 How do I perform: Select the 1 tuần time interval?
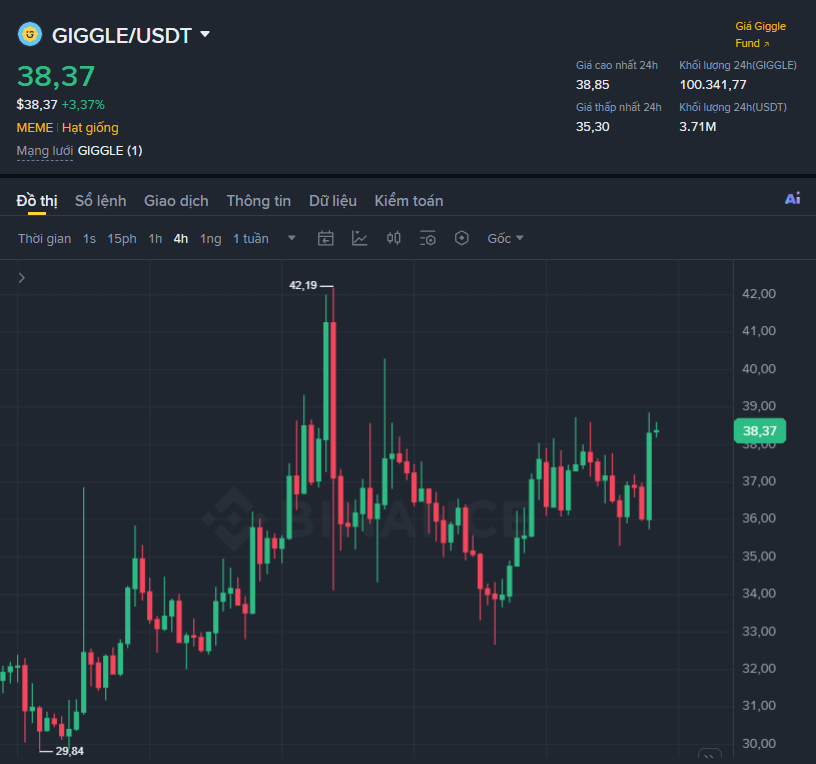pos(251,238)
